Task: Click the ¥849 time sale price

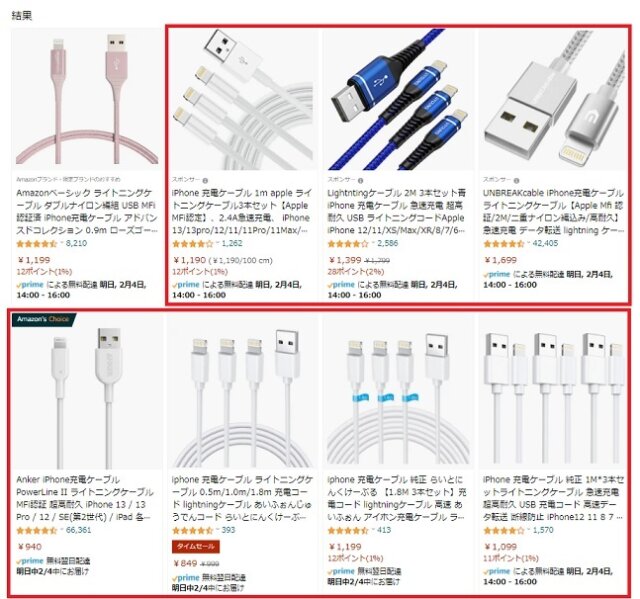Action: click(x=185, y=564)
